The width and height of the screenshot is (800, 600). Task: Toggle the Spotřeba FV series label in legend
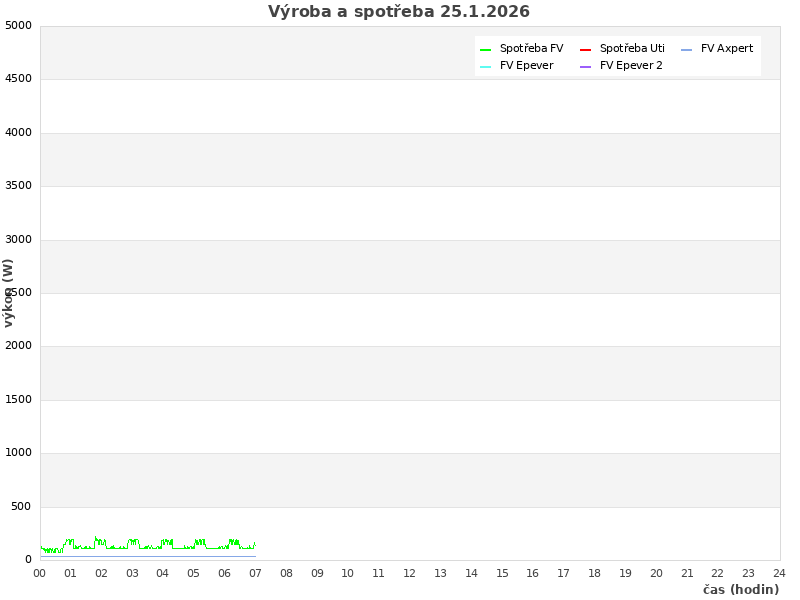coord(531,49)
